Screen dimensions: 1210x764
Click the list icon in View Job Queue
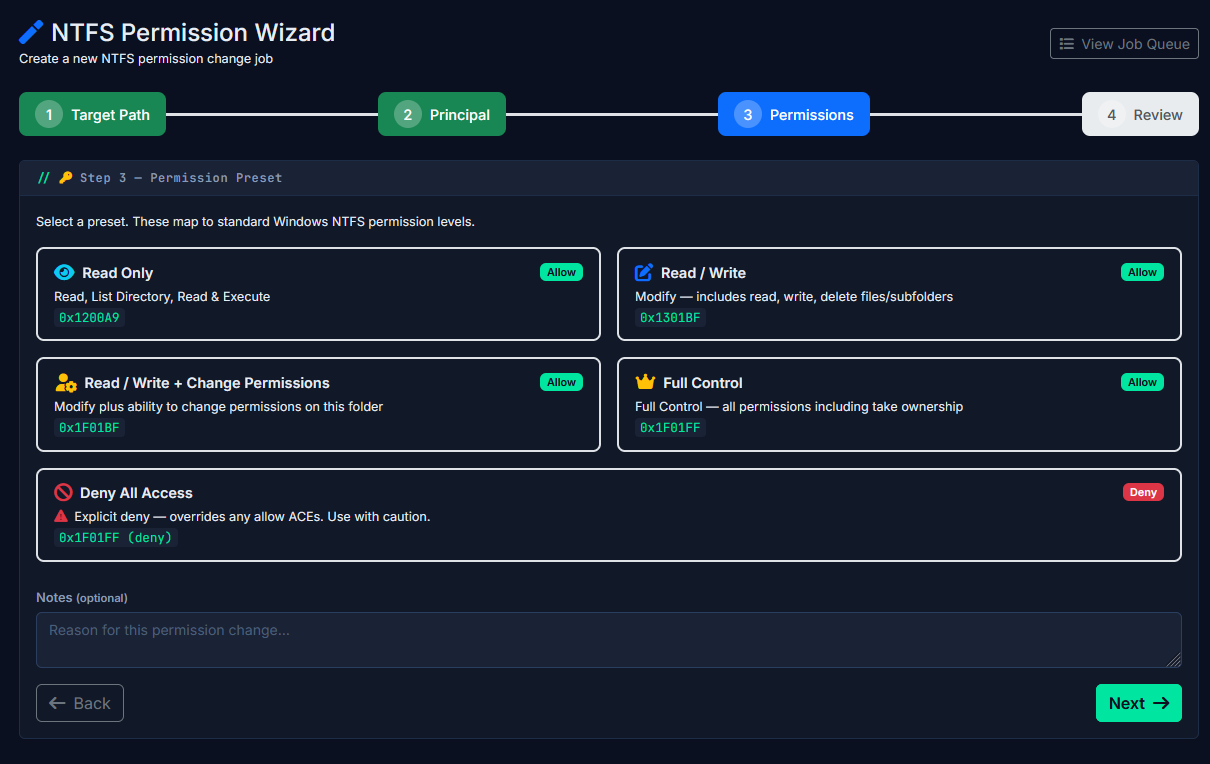coord(1067,44)
